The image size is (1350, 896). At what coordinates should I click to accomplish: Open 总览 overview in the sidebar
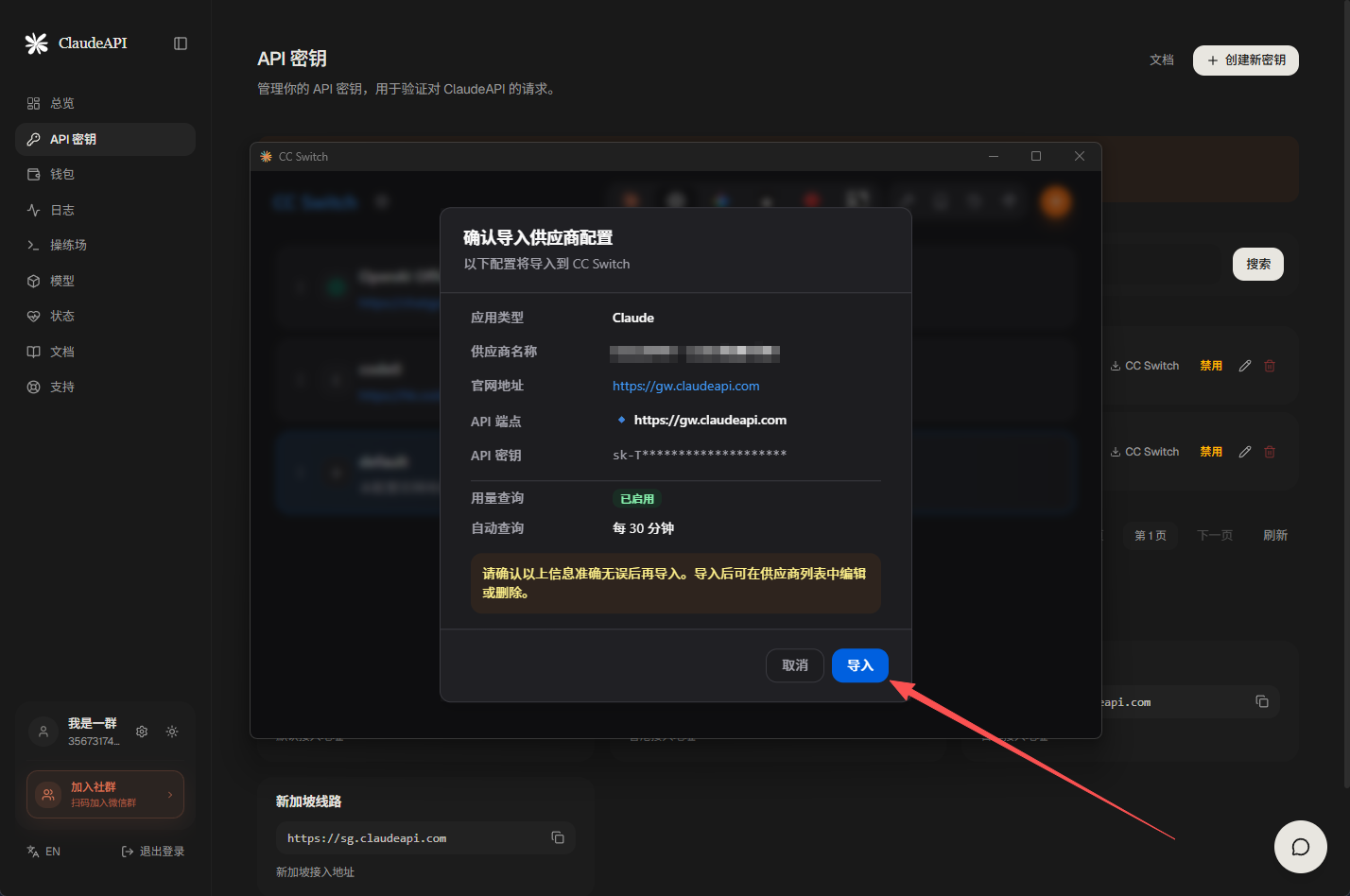[105, 103]
